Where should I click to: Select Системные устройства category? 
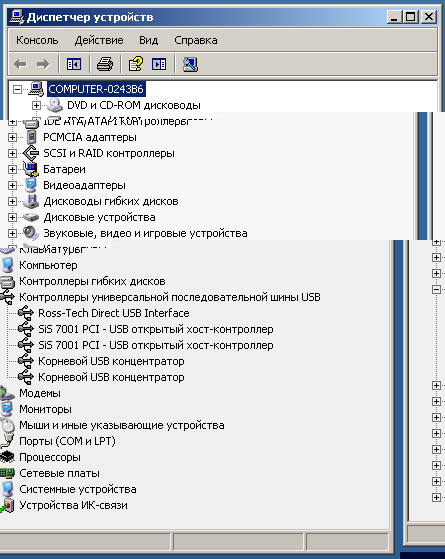(78, 490)
